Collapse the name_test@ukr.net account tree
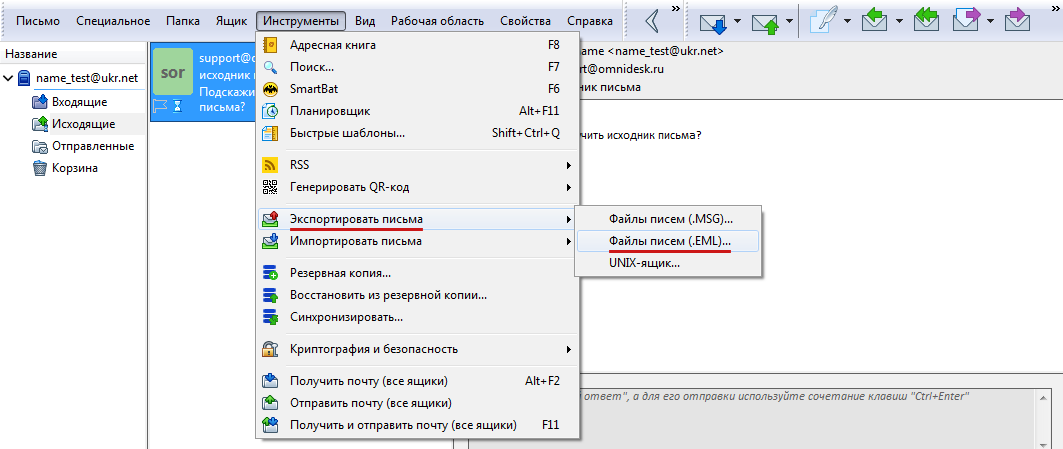The width and height of the screenshot is (1063, 449). [9, 78]
